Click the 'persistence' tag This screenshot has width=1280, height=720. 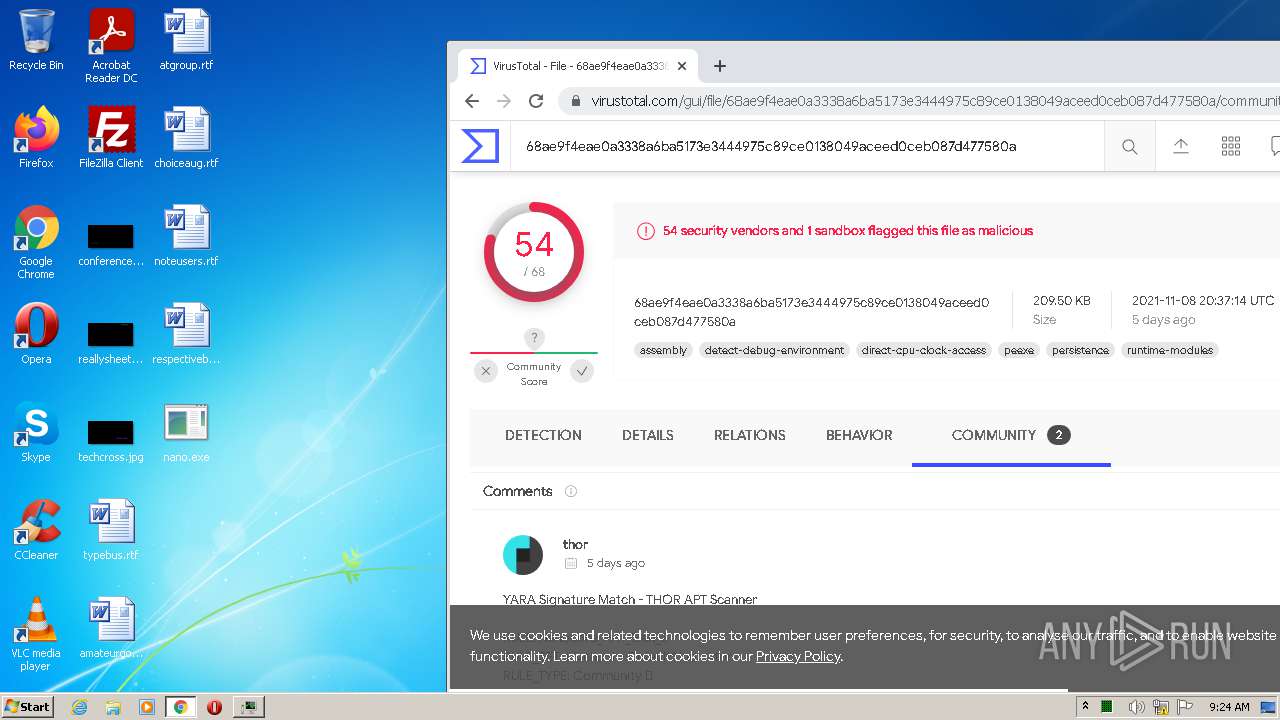tap(1080, 350)
